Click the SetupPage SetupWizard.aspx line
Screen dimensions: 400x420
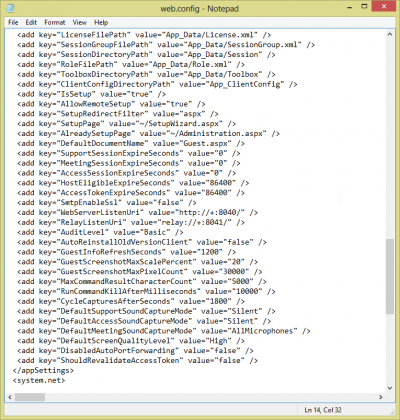126,124
